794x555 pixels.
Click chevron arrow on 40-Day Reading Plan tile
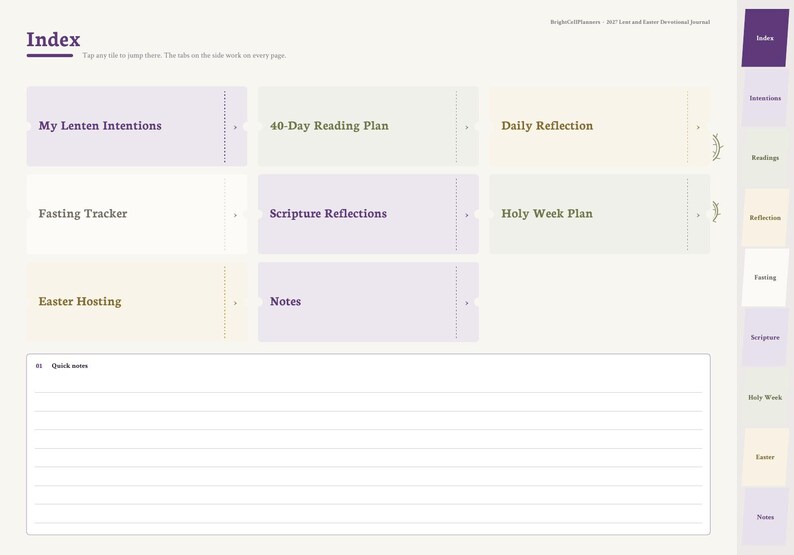coord(467,127)
